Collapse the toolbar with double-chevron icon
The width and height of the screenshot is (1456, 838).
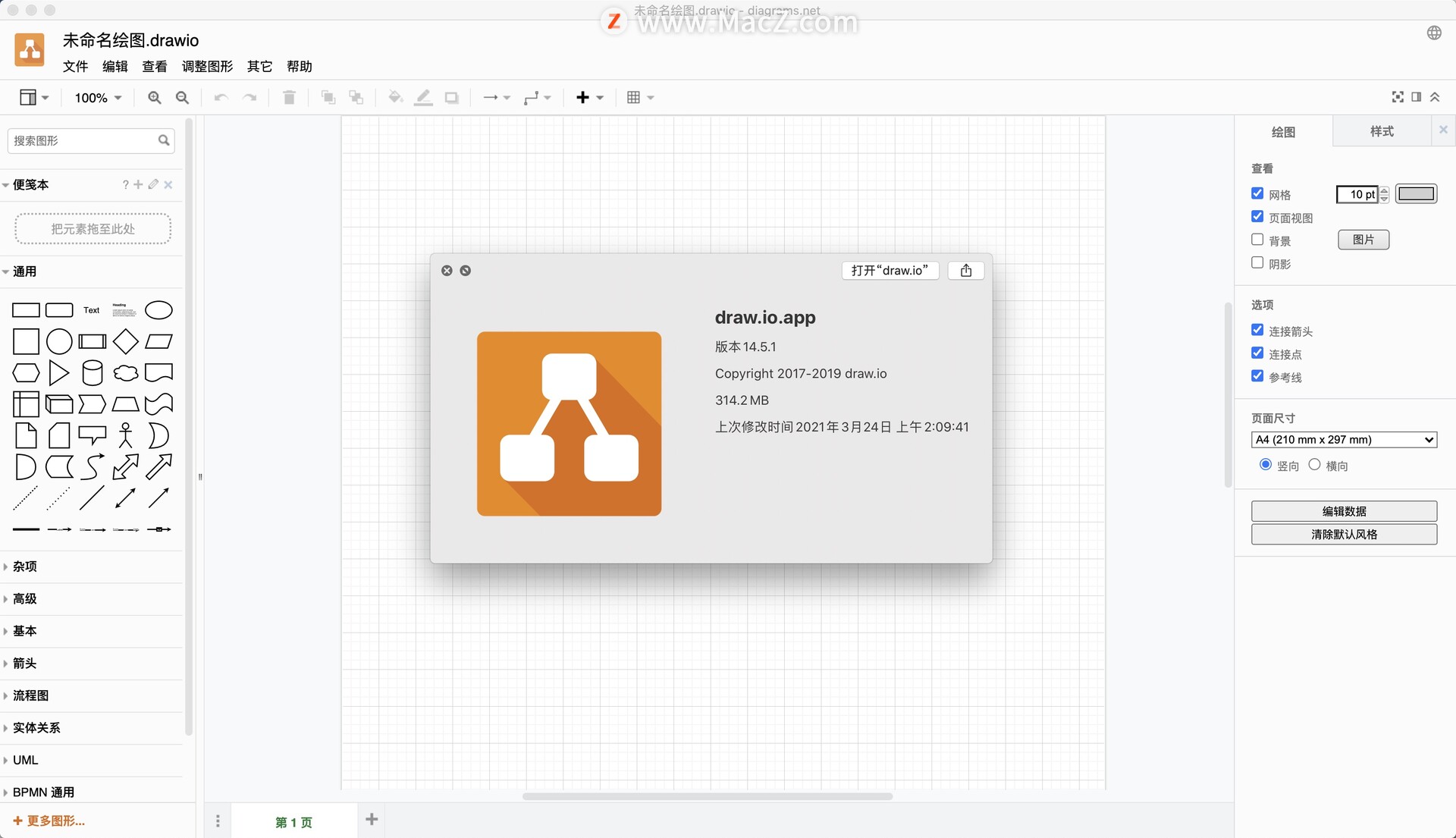[x=1435, y=97]
